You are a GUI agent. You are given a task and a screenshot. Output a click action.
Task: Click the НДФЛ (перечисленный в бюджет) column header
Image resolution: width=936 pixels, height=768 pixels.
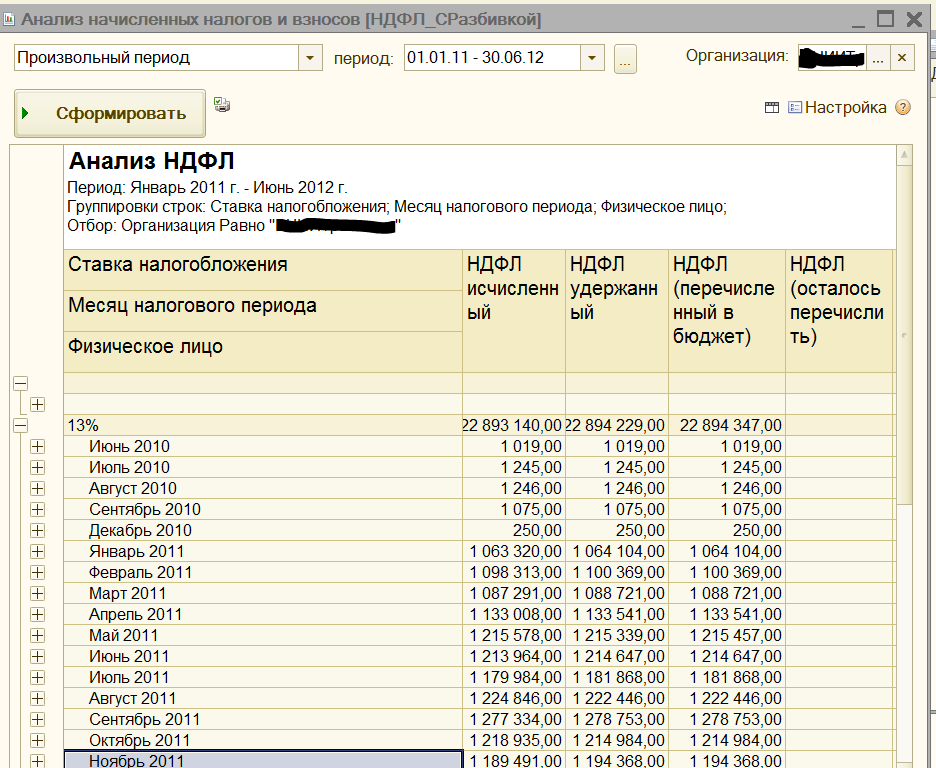[726, 310]
